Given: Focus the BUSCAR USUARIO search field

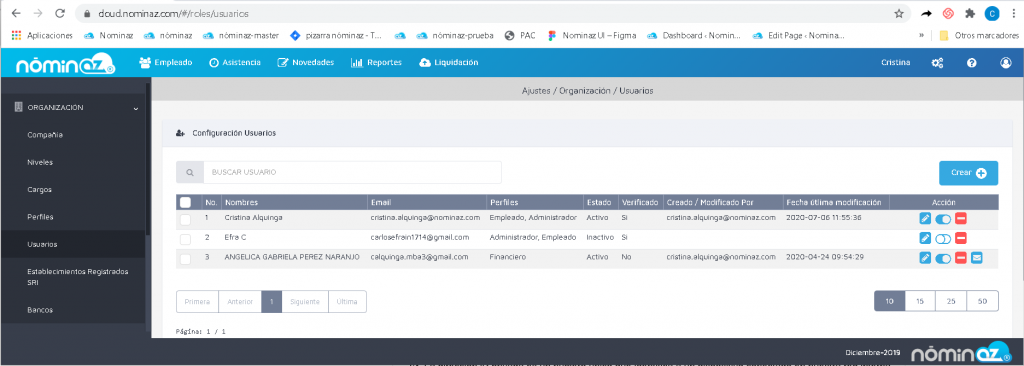Looking at the screenshot, I should (x=353, y=173).
